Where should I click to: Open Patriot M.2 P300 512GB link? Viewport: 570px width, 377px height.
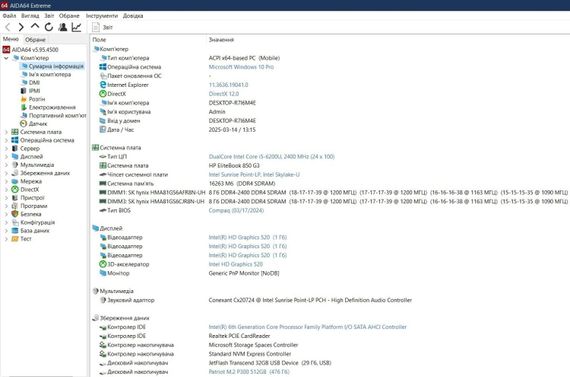point(249,372)
